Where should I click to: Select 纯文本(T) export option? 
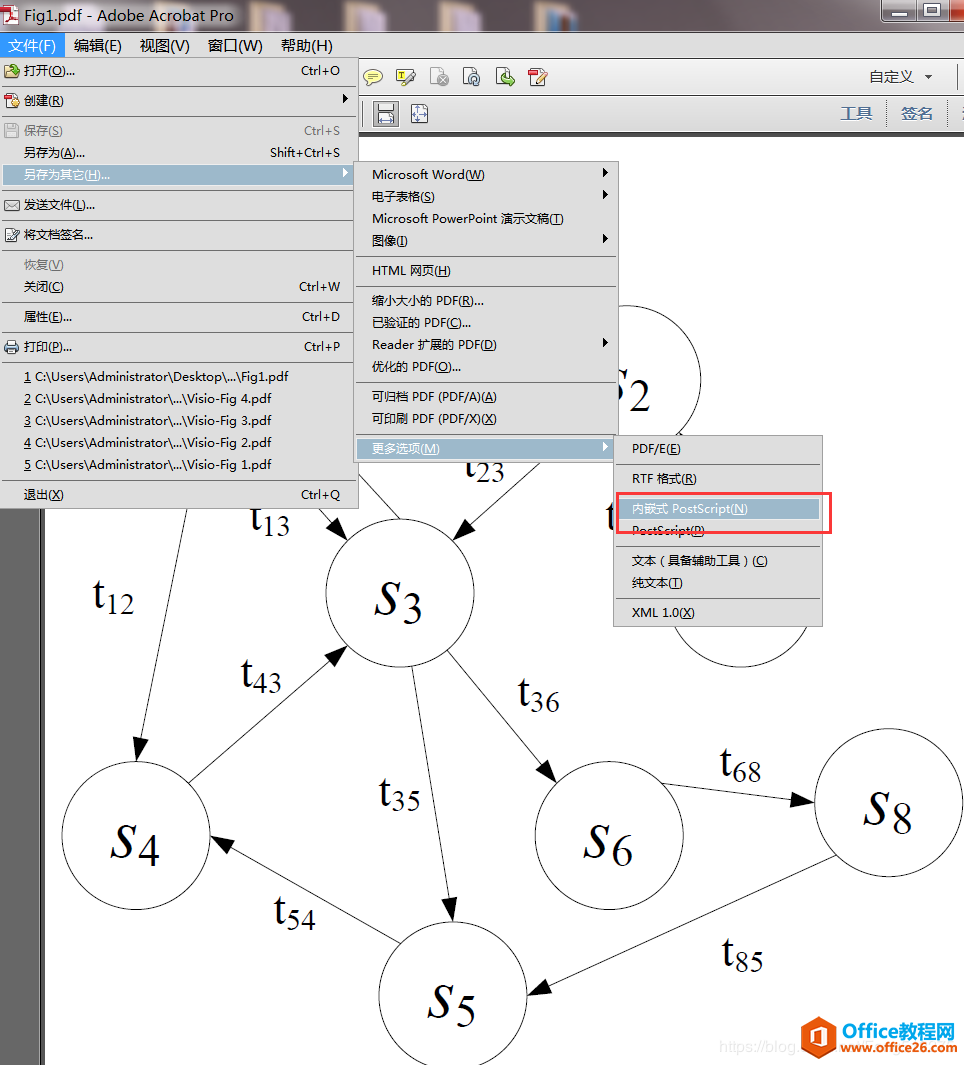tap(718, 583)
